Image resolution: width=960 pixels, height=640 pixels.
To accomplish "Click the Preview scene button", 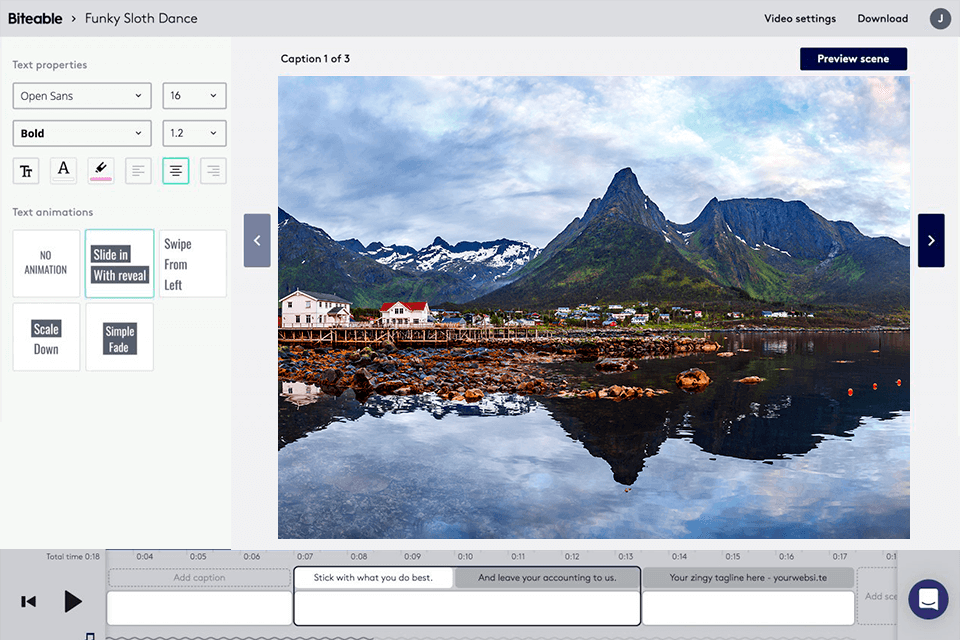I will pos(853,58).
